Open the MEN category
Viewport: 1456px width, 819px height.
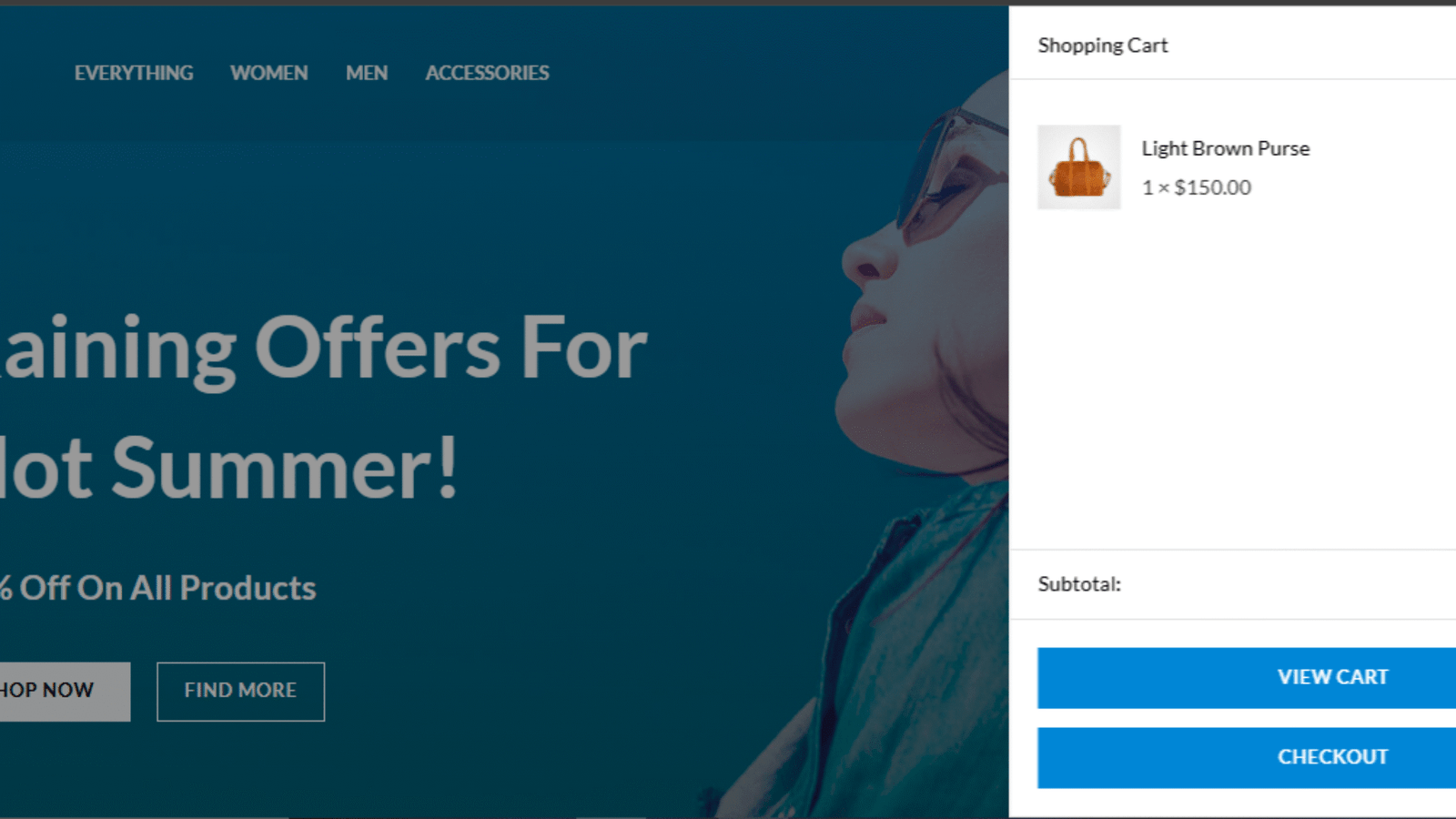point(367,73)
